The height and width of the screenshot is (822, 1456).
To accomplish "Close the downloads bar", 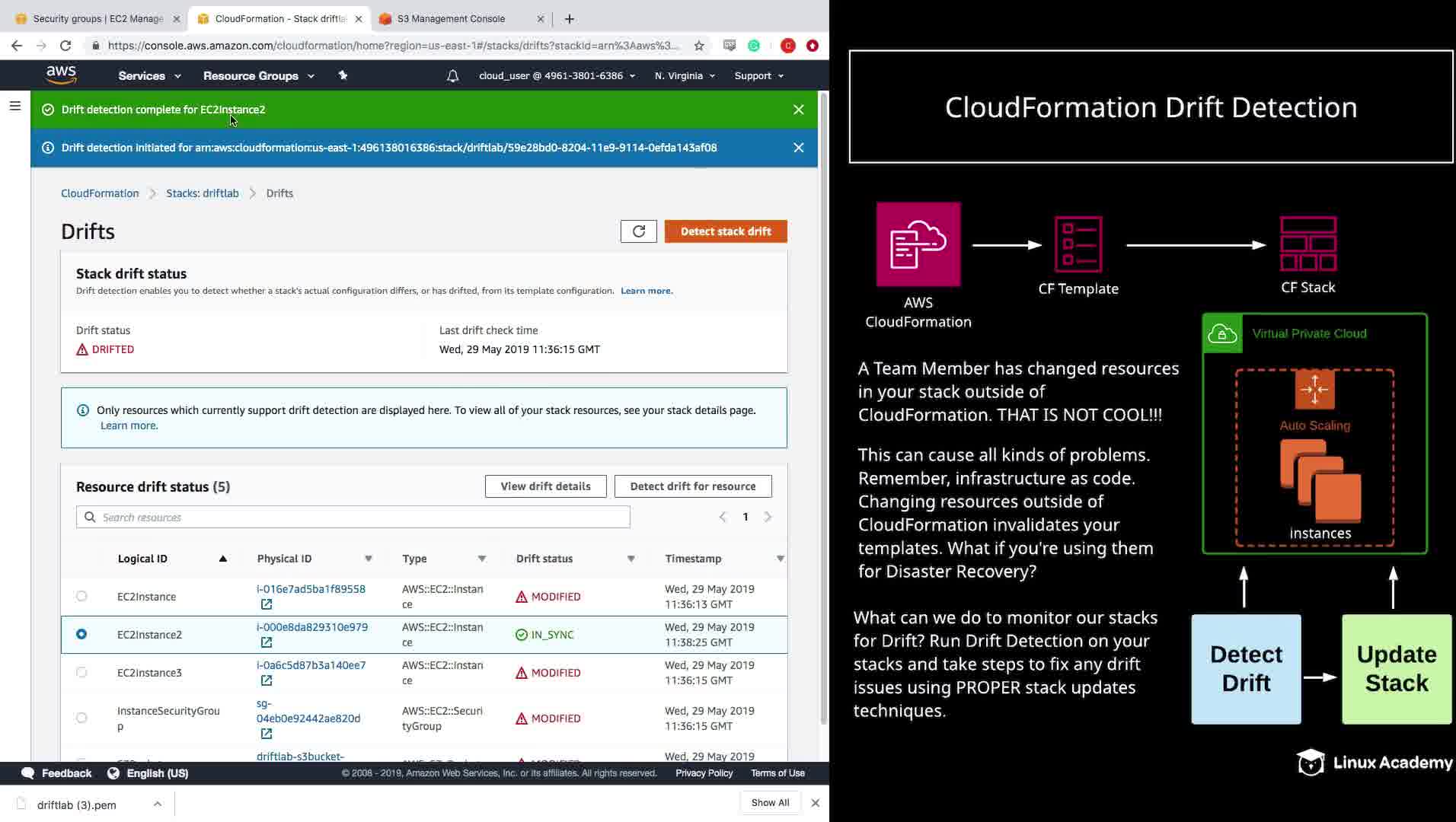I will 815,803.
